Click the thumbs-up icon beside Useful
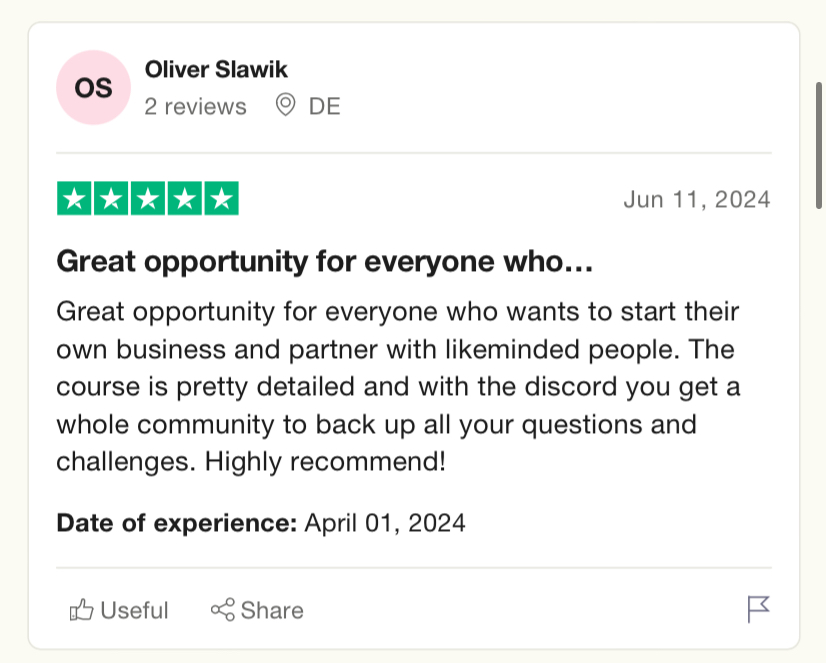The width and height of the screenshot is (828, 663). [x=81, y=610]
